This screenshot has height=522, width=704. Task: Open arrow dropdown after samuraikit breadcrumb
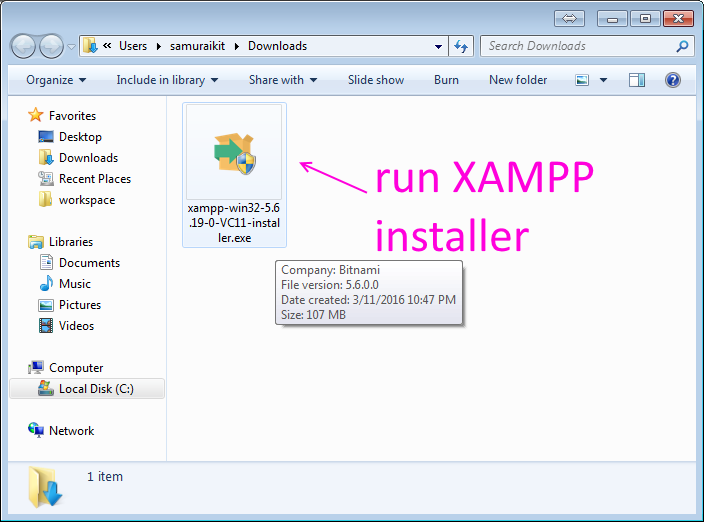(237, 46)
